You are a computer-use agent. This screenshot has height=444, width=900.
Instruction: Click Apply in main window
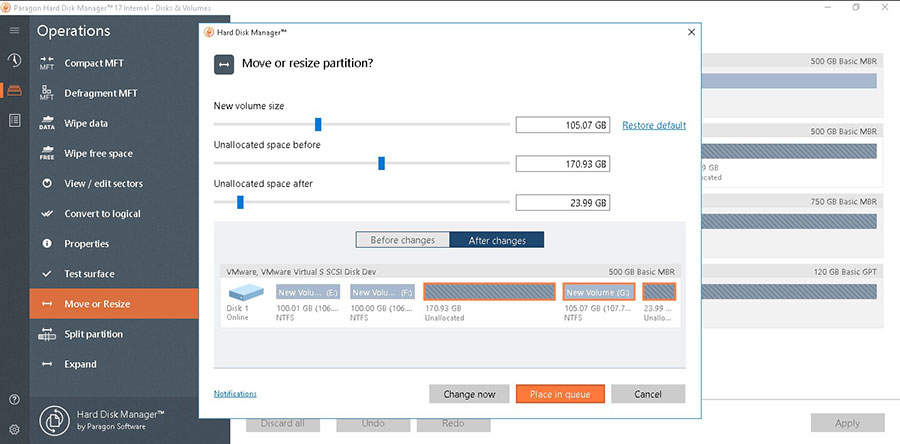[847, 423]
